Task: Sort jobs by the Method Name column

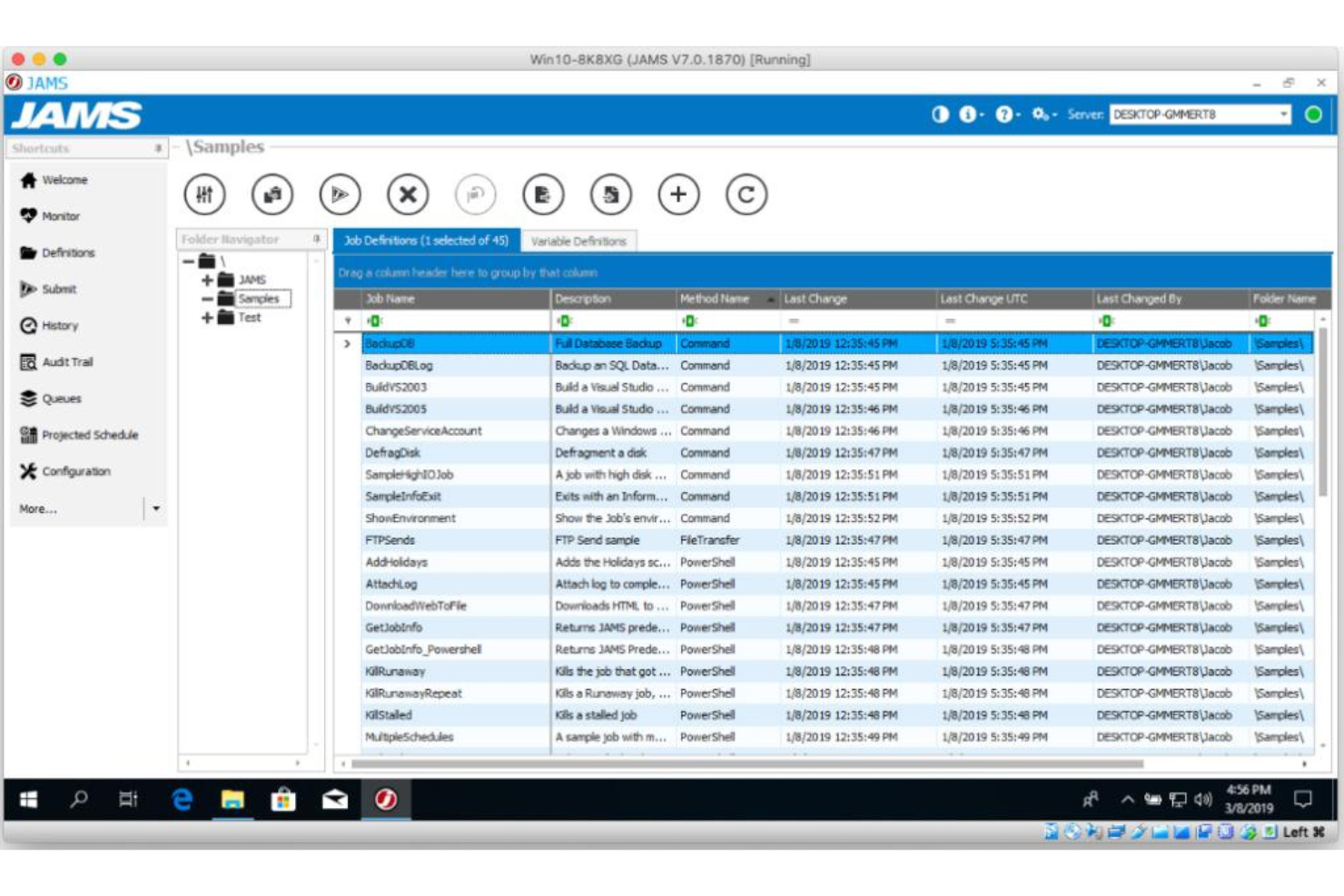Action: coord(713,298)
